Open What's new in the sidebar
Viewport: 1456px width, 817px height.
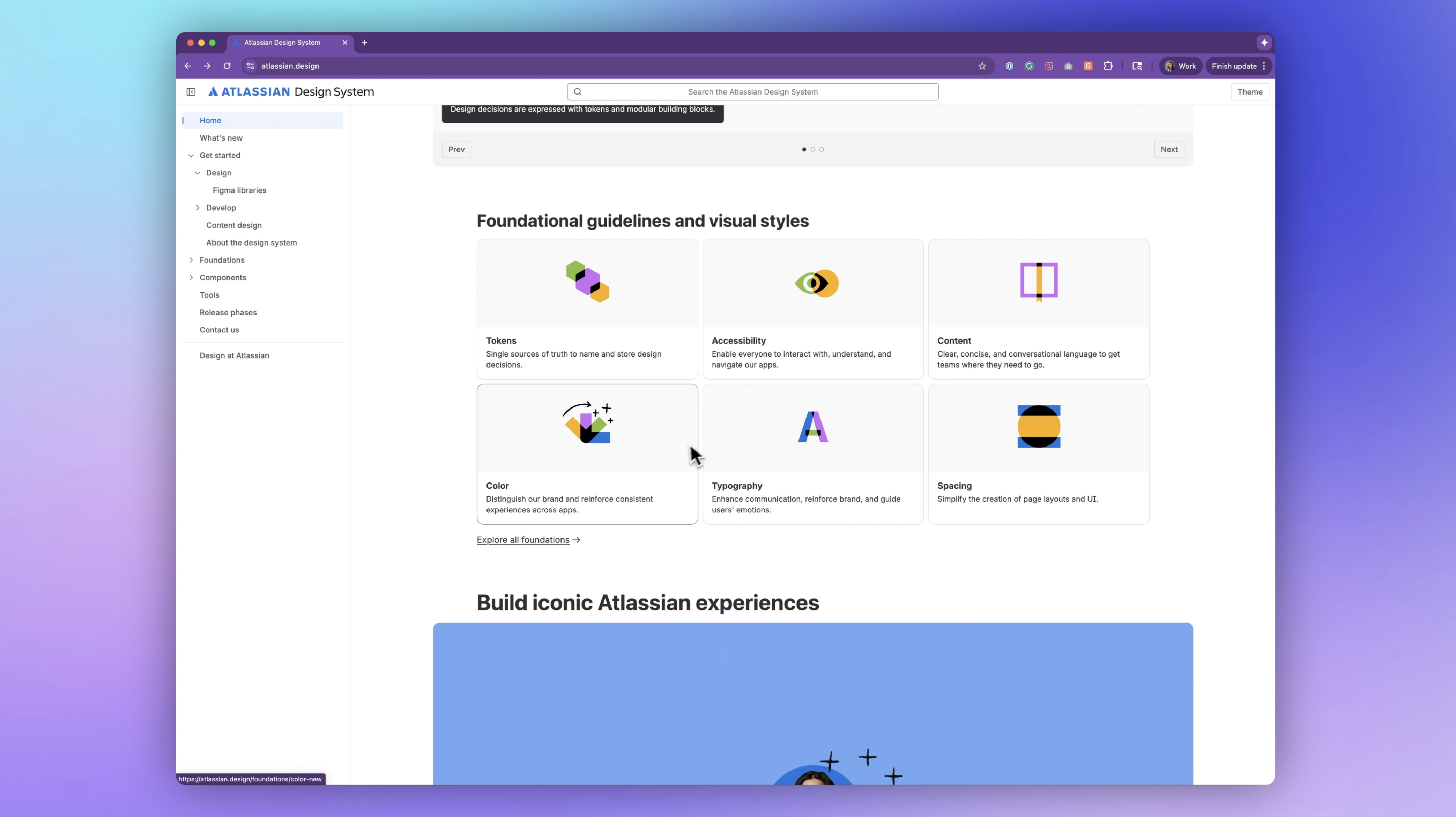click(x=221, y=138)
